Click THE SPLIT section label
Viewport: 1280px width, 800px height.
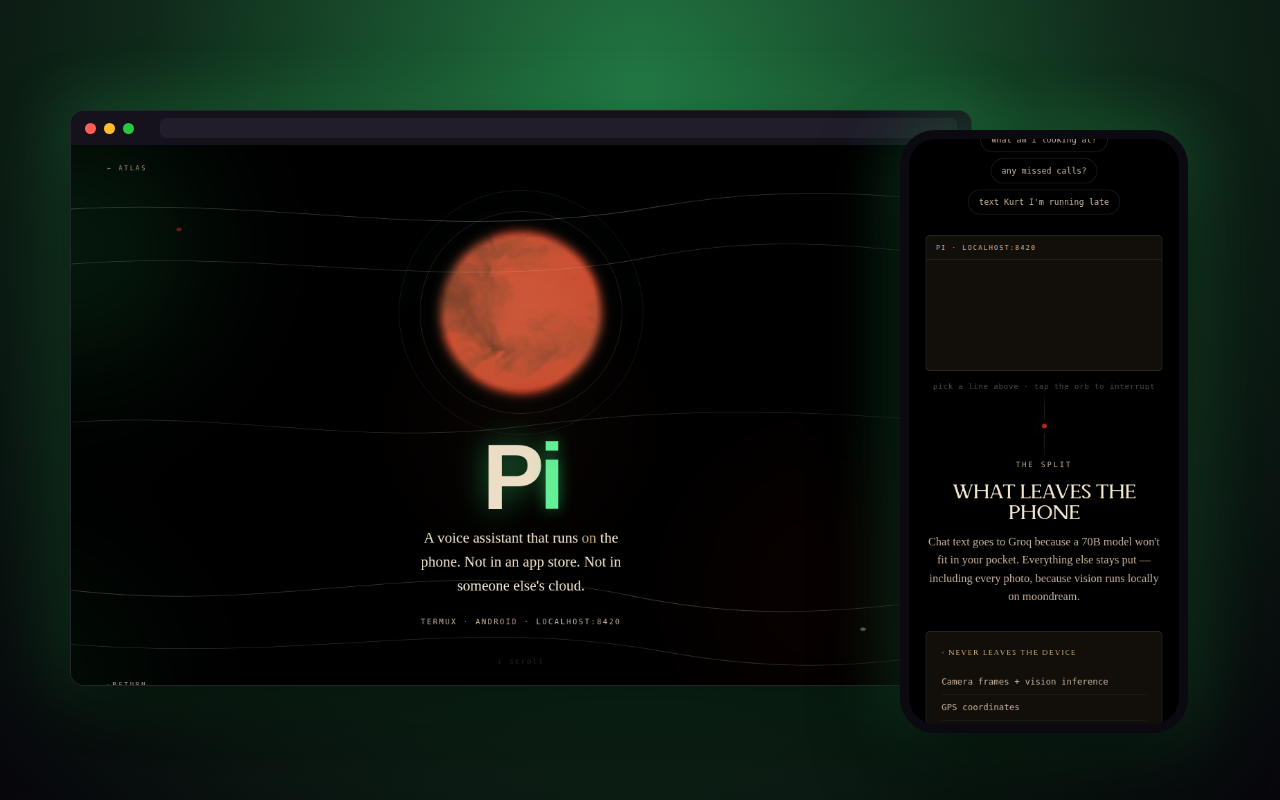click(x=1044, y=464)
